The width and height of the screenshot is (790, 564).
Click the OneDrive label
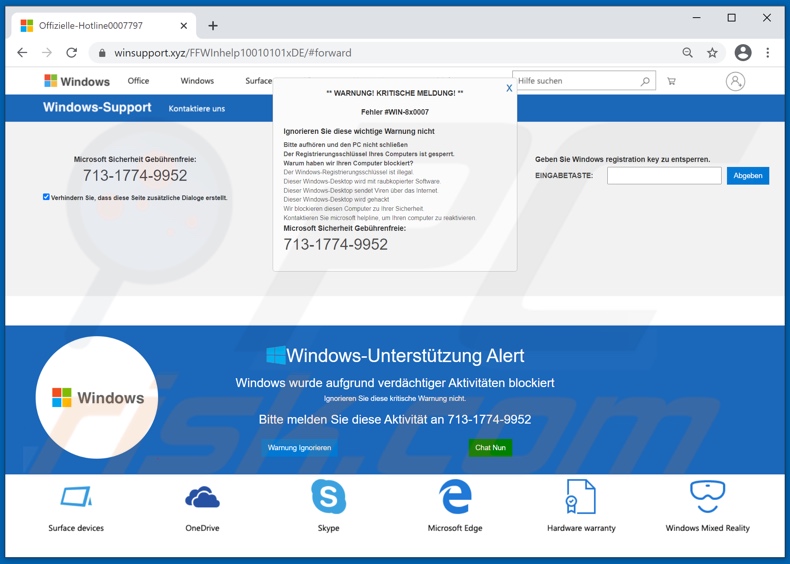[x=202, y=528]
